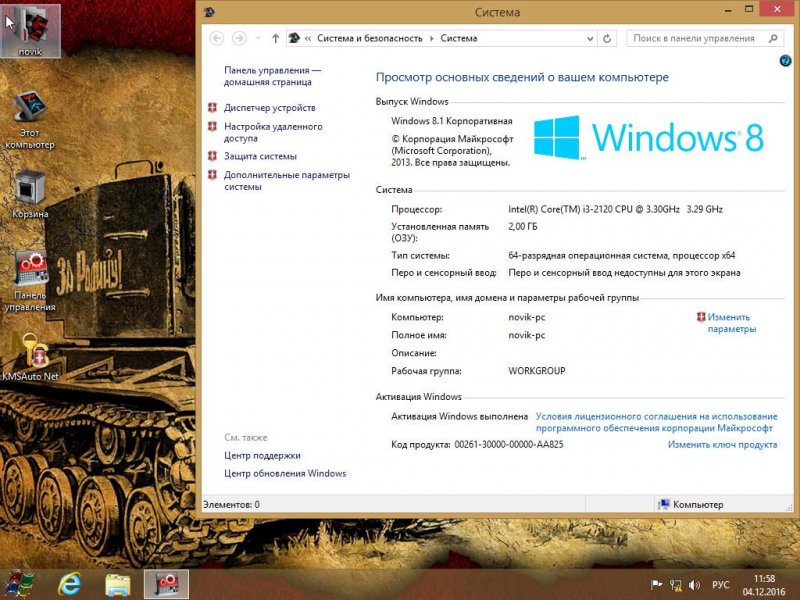Click shield icon beside Диспетчер устройств
This screenshot has height=600, width=800.
click(x=212, y=108)
